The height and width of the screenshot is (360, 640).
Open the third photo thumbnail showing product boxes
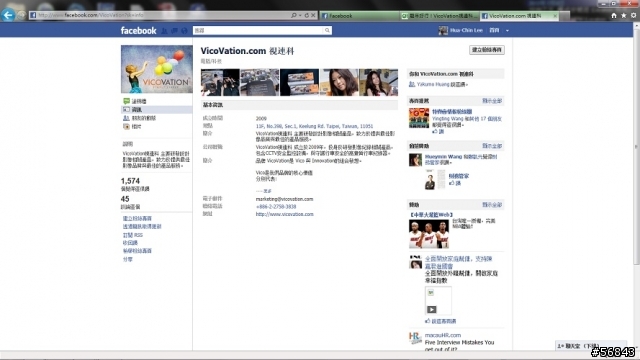(x=299, y=82)
